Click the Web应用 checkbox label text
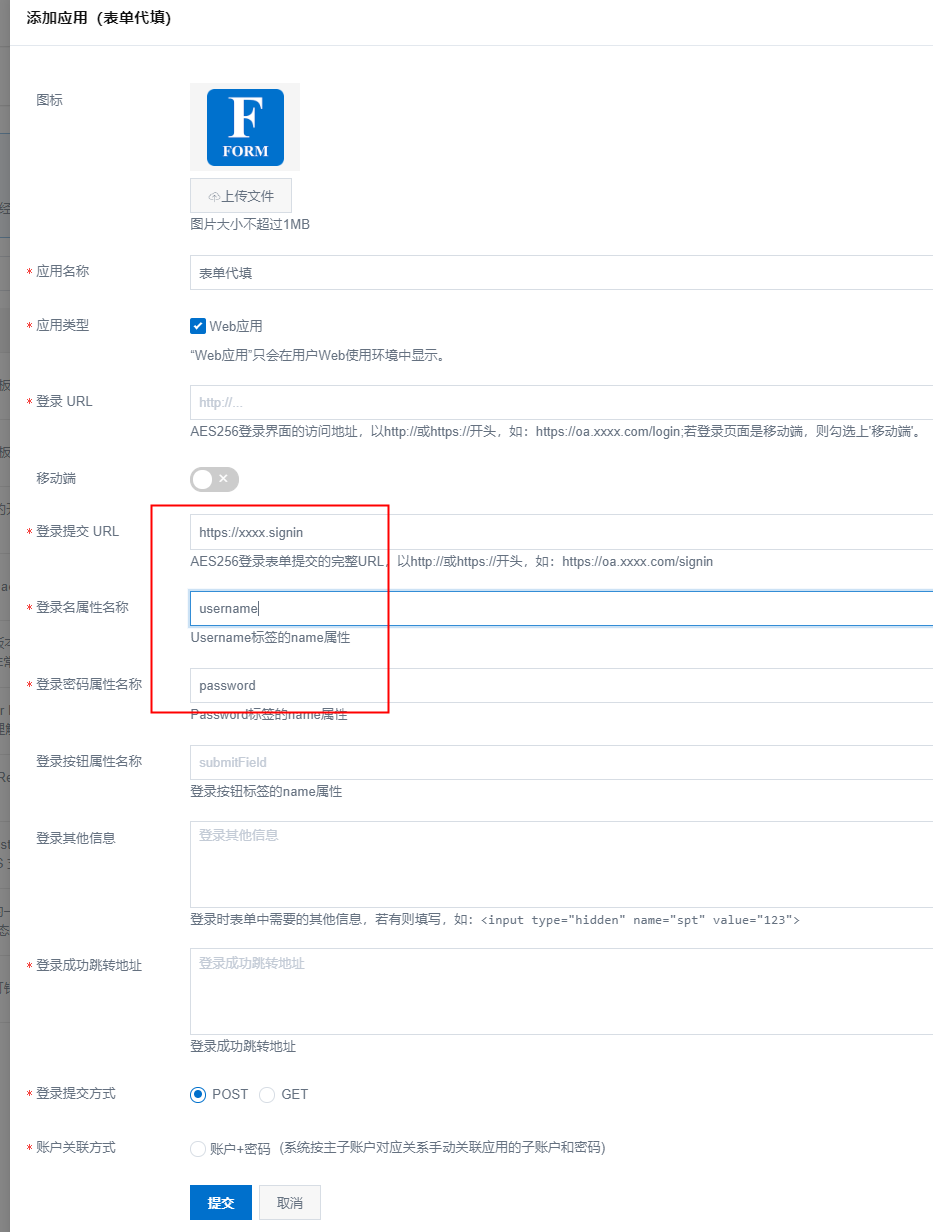The width and height of the screenshot is (933, 1232). point(236,326)
